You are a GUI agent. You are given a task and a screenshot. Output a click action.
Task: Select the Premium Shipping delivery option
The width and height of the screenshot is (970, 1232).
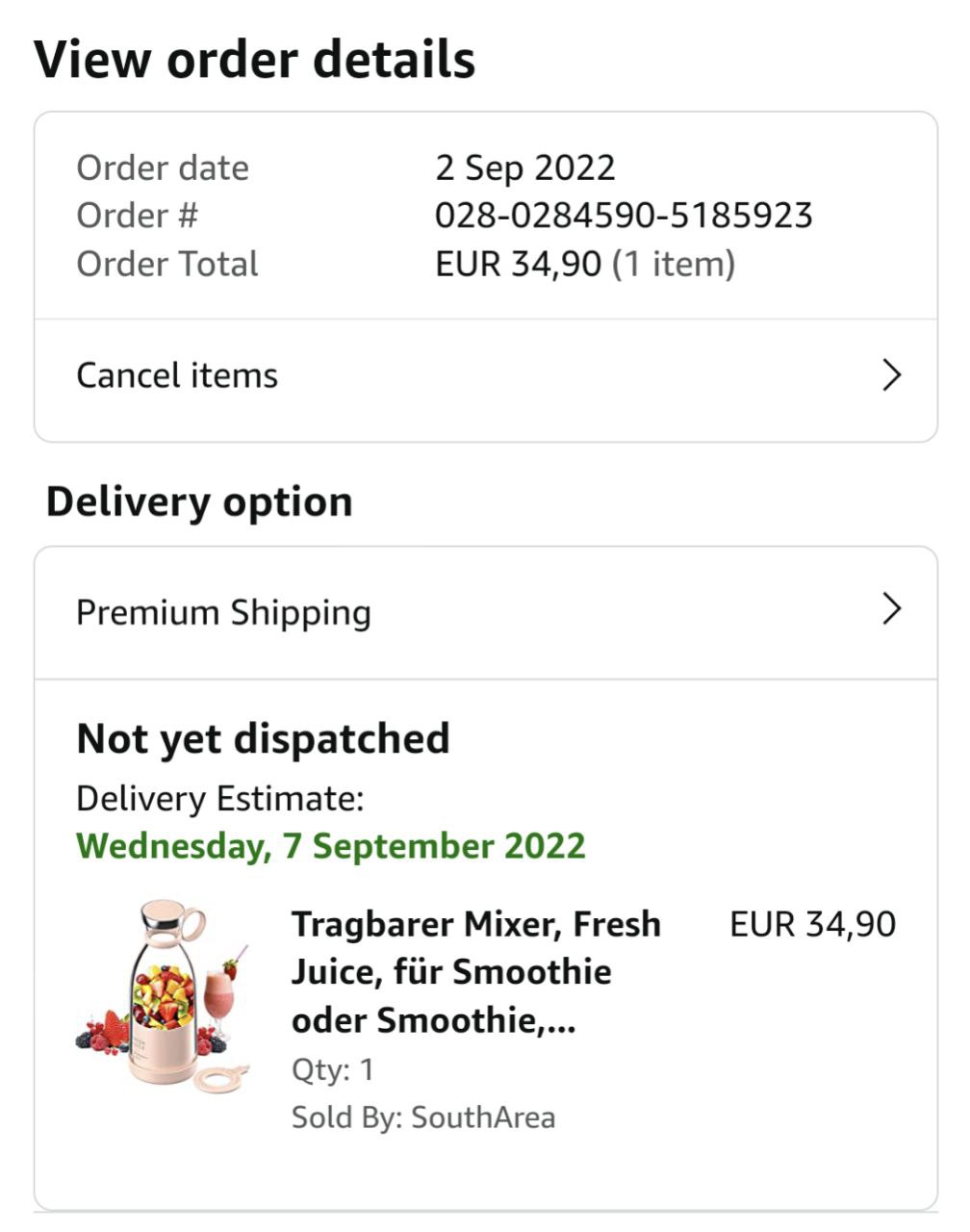click(x=223, y=613)
